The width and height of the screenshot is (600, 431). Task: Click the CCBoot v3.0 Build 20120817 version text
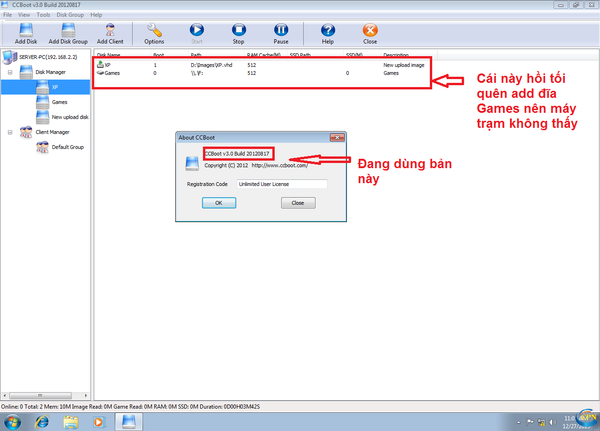click(x=237, y=153)
